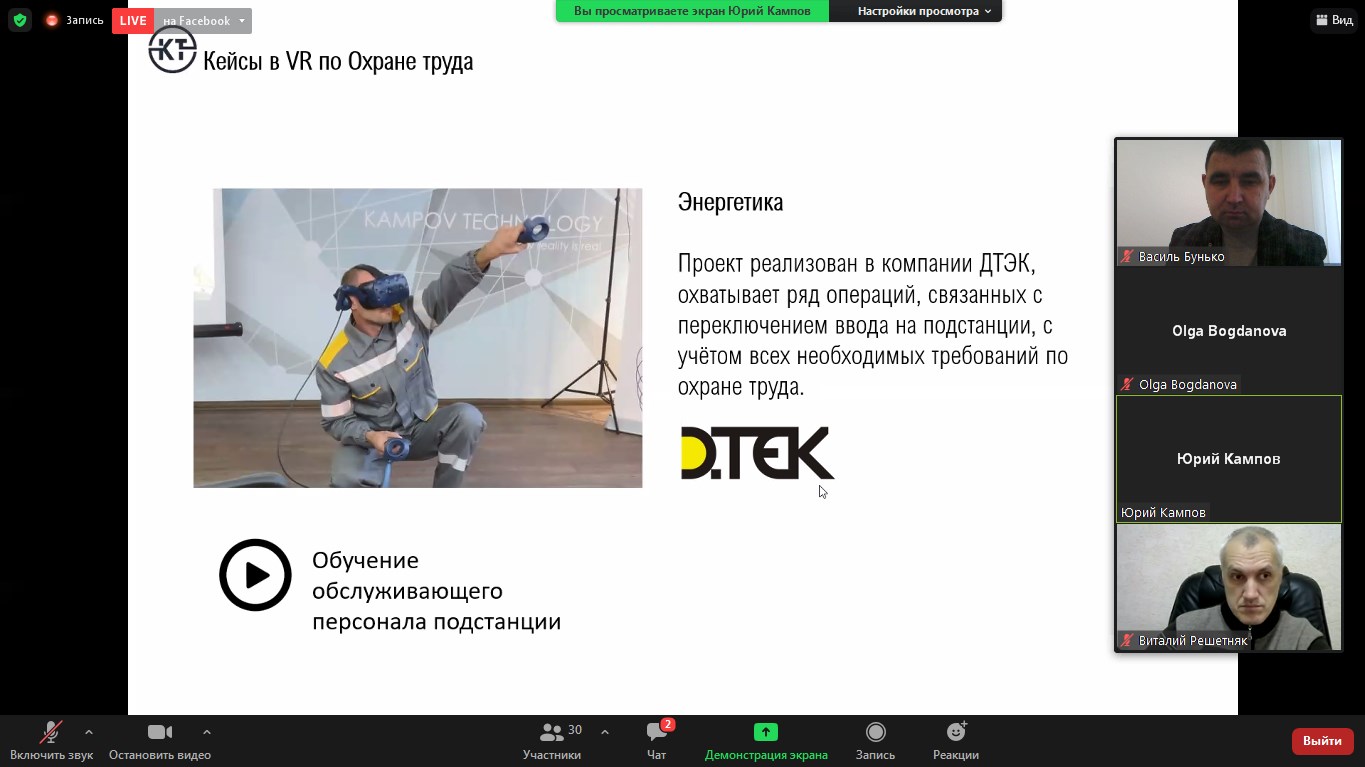Click muted mic icon for Василь Бунько

click(1128, 257)
